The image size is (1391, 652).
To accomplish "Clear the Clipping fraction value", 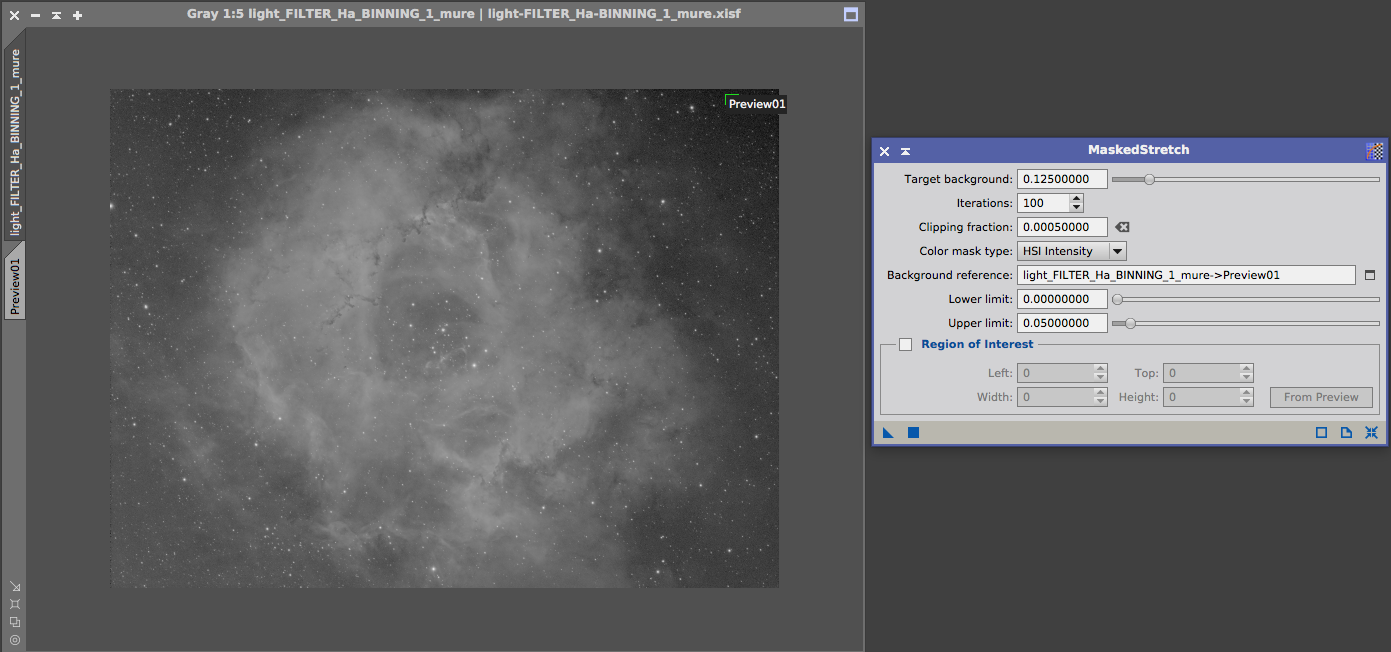I will pyautogui.click(x=1122, y=227).
